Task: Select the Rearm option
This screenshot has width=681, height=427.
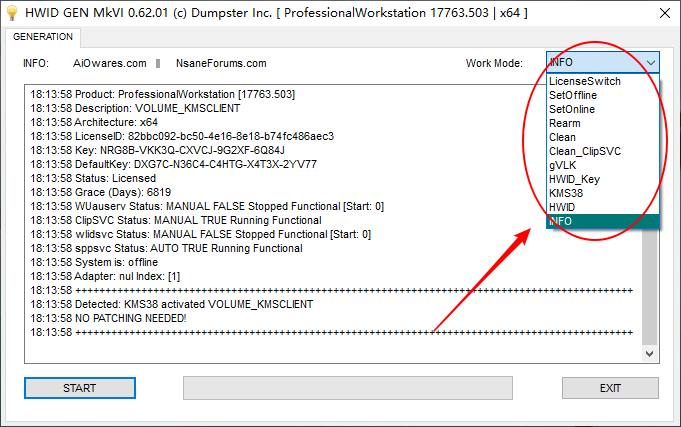Action: tap(603, 123)
